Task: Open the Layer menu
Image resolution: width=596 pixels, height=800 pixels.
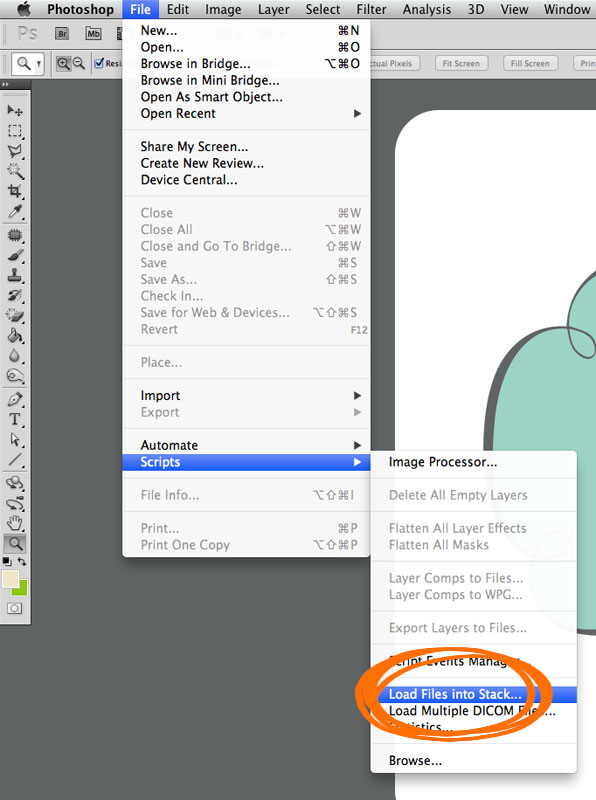Action: 274,9
